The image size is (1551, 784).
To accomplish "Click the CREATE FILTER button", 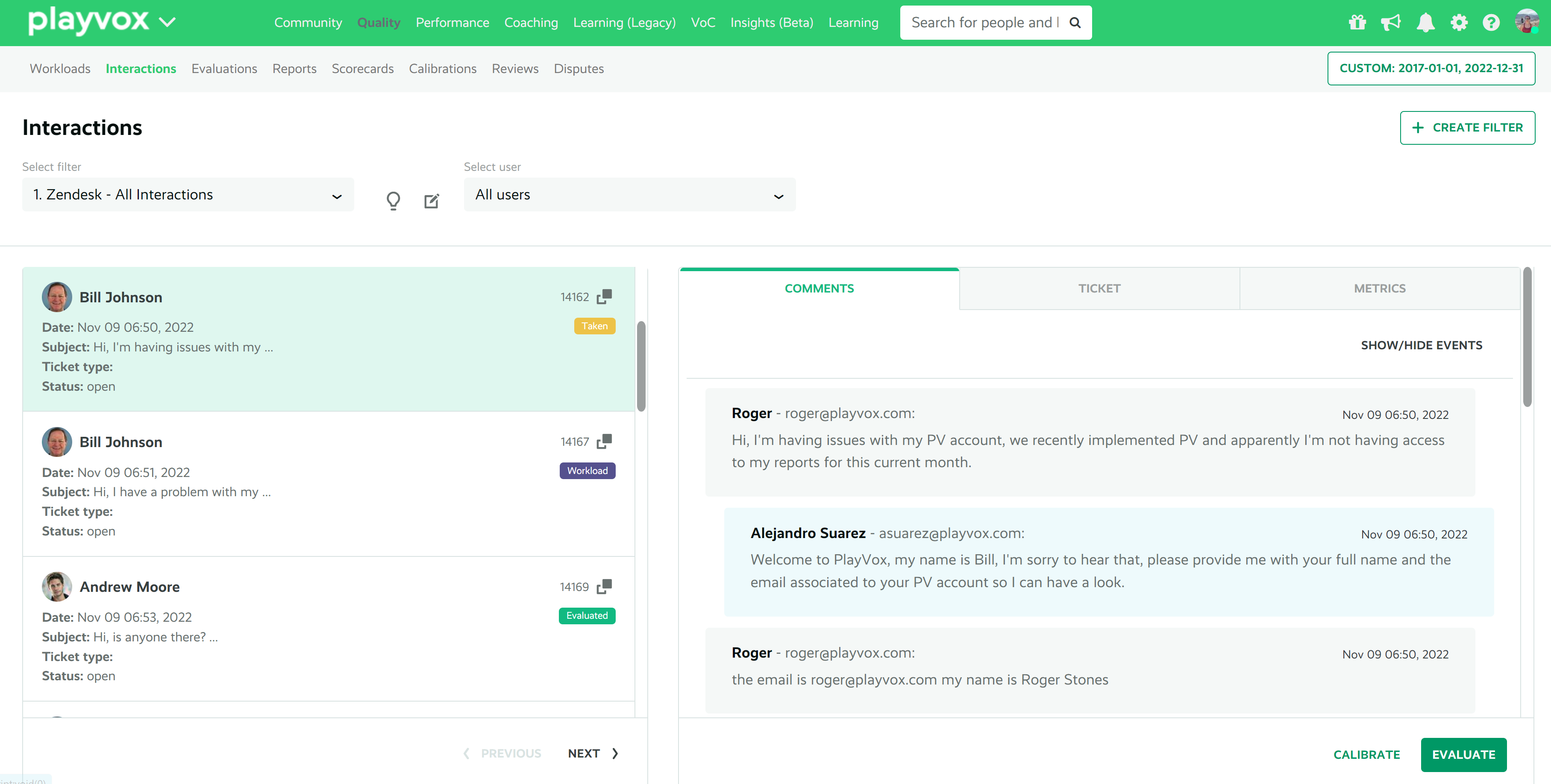I will click(x=1467, y=128).
